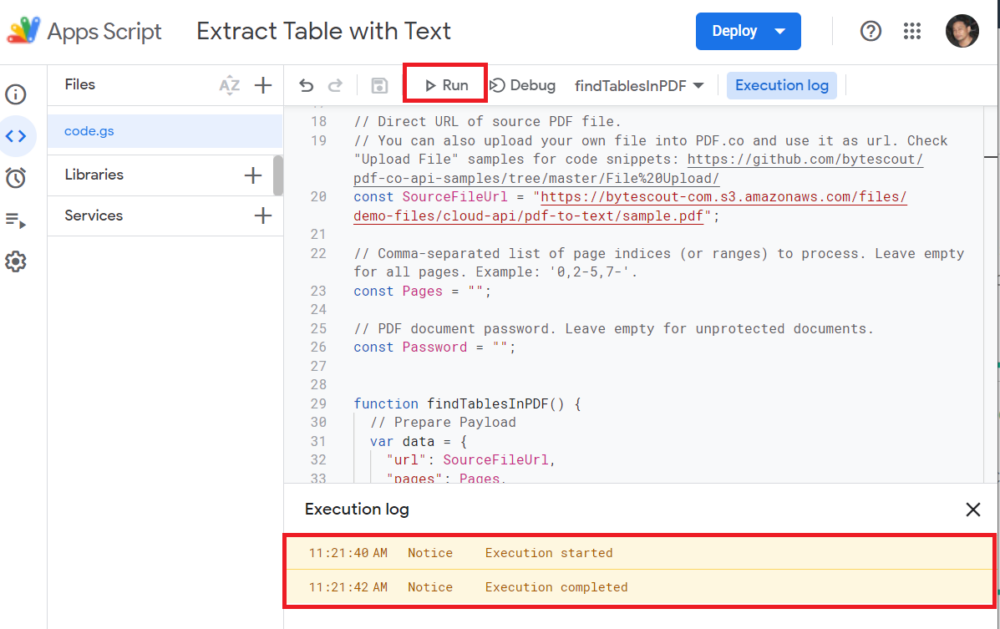This screenshot has width=1000, height=629.
Task: Click the Files section header
Action: pyautogui.click(x=80, y=84)
